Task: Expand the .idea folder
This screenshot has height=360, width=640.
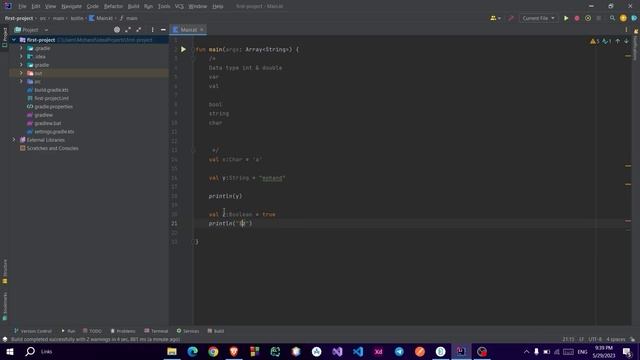Action: (x=21, y=57)
